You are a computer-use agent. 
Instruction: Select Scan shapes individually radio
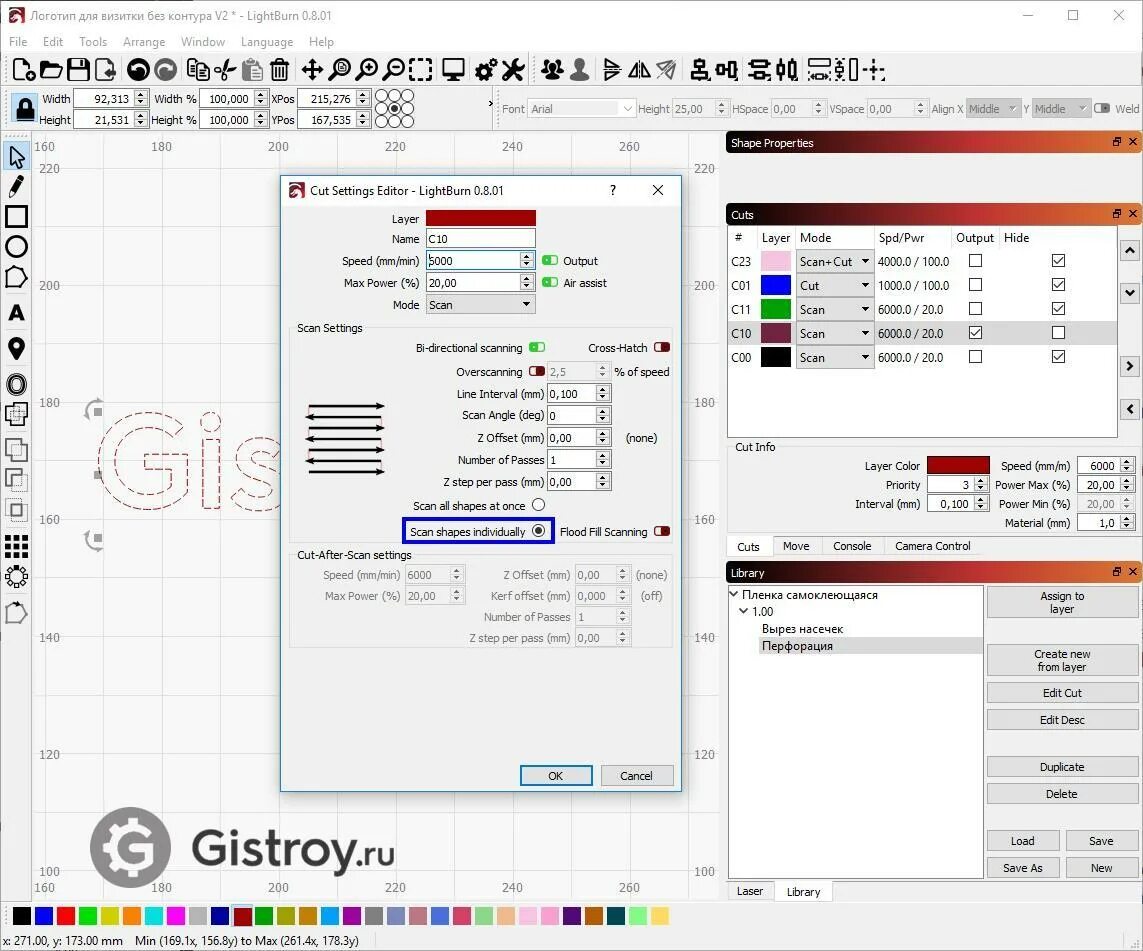(x=538, y=531)
